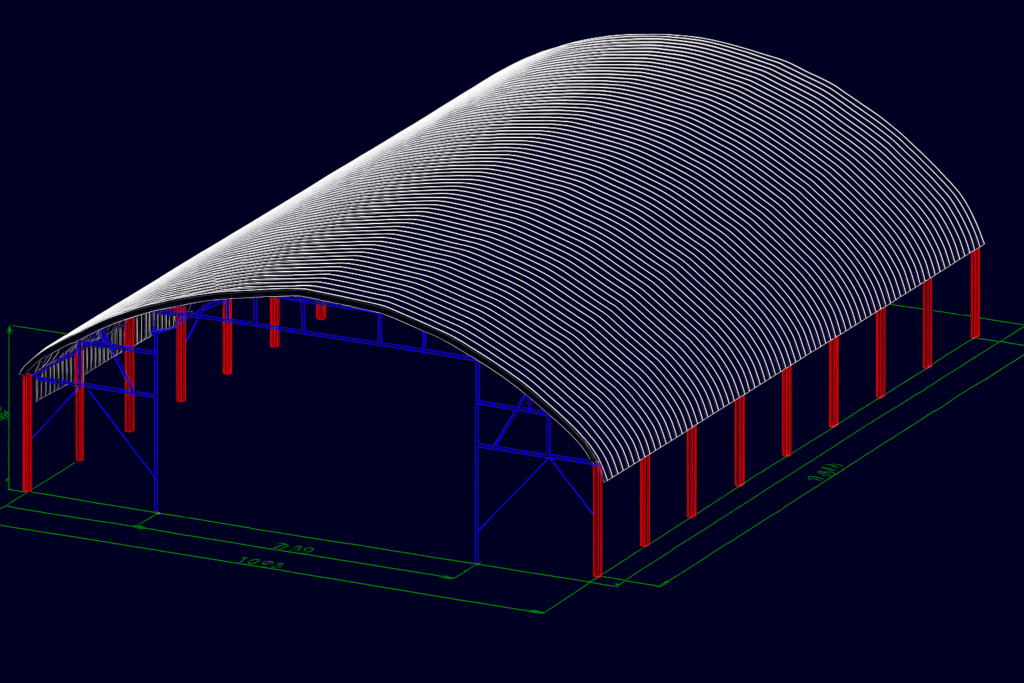Pick the right blue door frame post

point(478,470)
